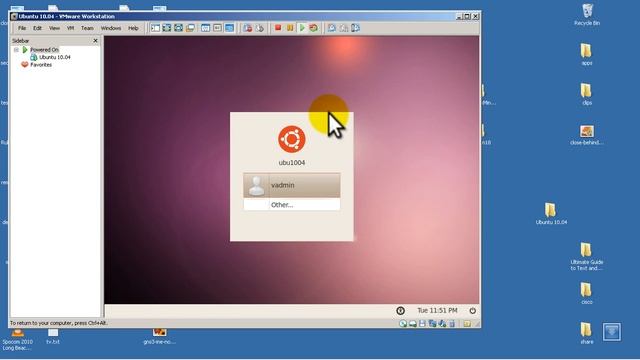Select Ubuntu 10.04 in the sidebar tree
The image size is (640, 360).
pos(55,57)
